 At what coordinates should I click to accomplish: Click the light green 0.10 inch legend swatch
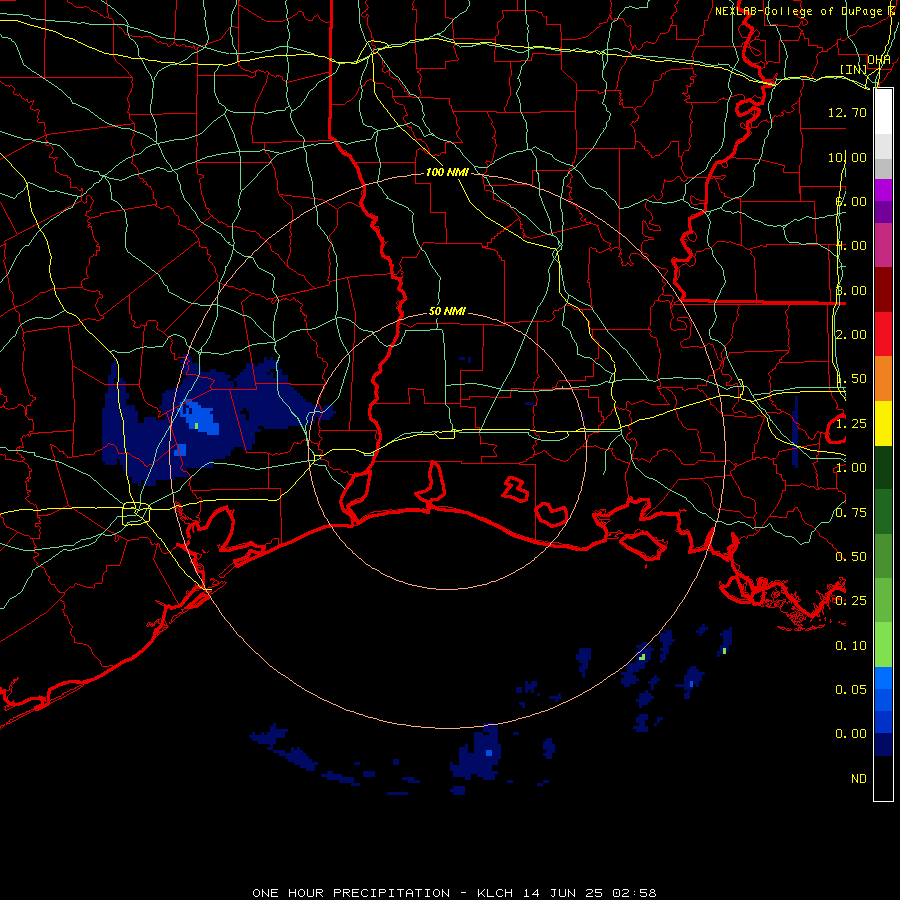[883, 645]
